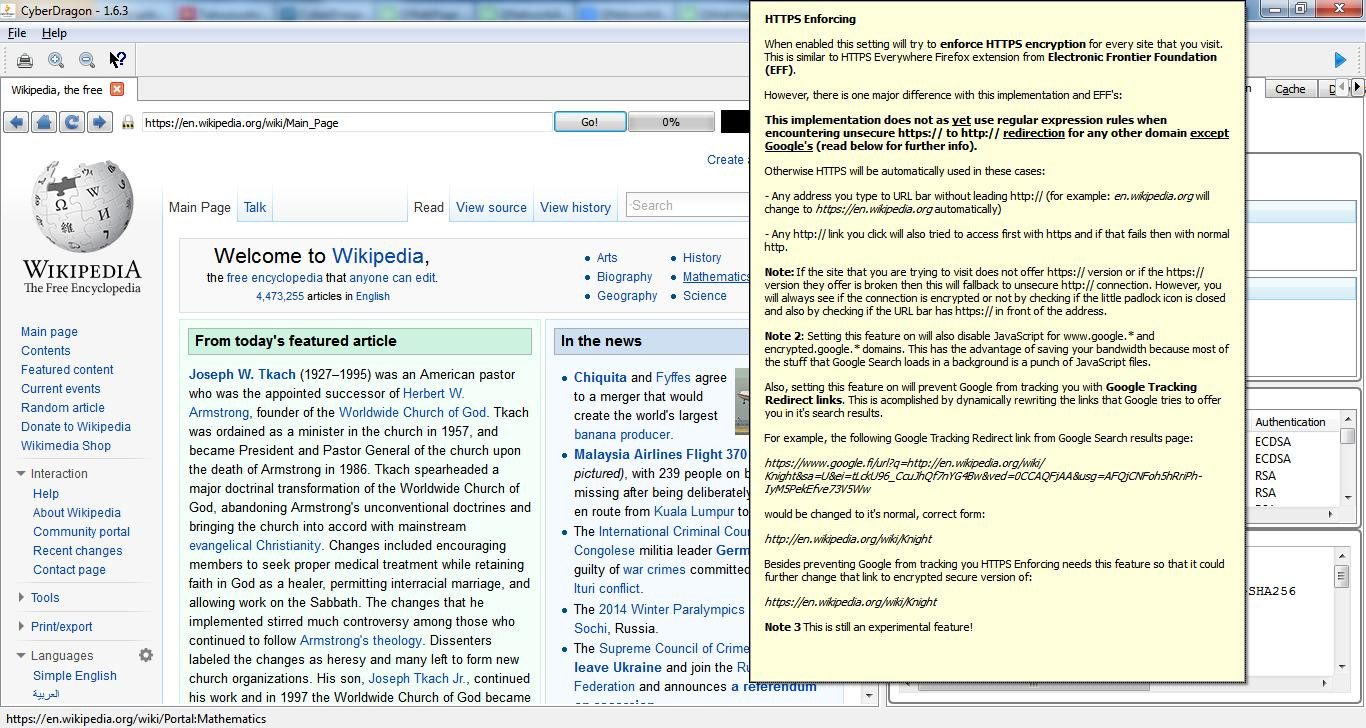Open the About Wikipedia link
Image resolution: width=1366 pixels, height=728 pixels.
pyautogui.click(x=77, y=512)
